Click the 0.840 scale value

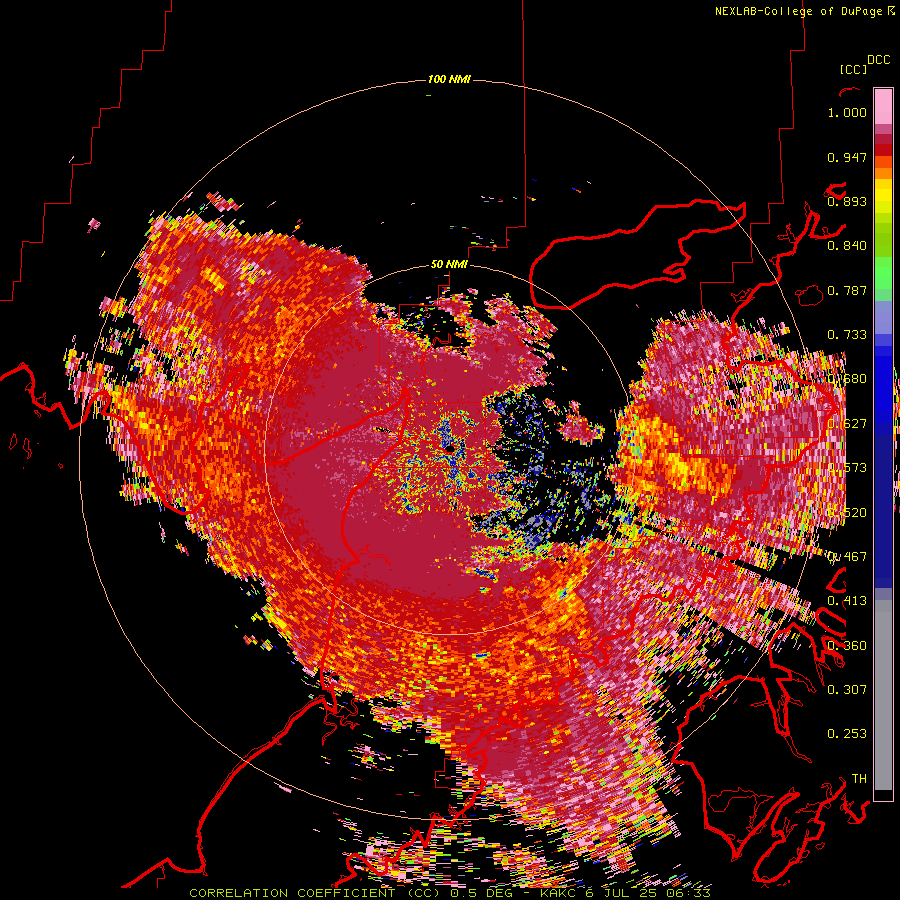point(847,246)
